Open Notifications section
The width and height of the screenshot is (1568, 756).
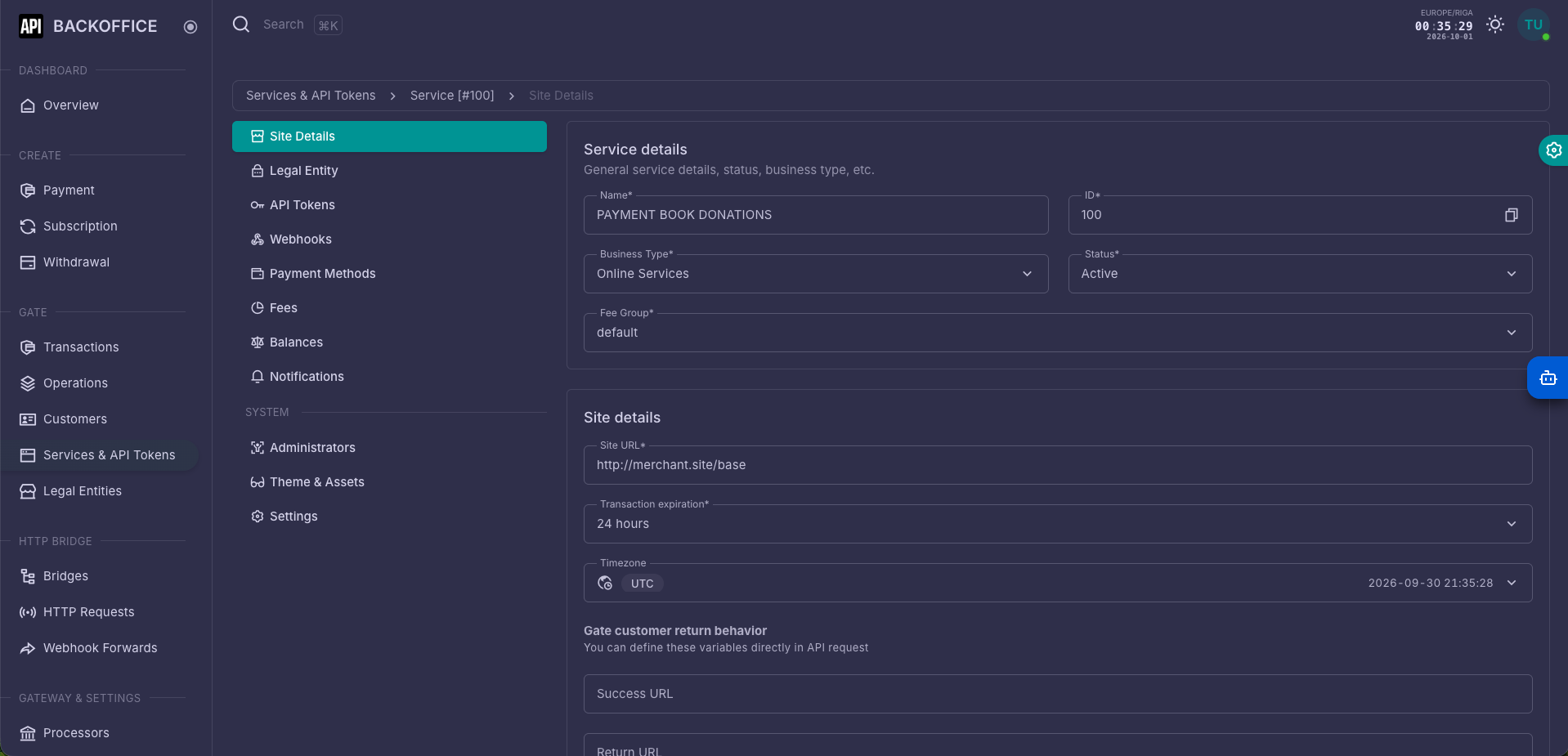pyautogui.click(x=389, y=377)
